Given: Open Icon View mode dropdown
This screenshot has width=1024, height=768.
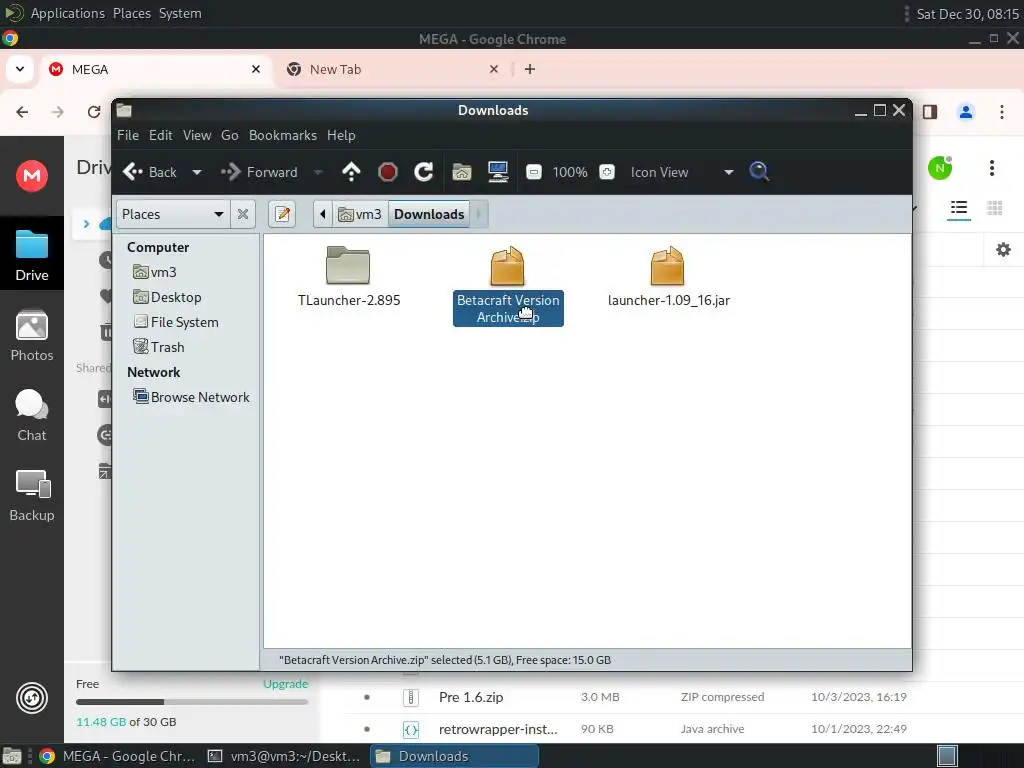Looking at the screenshot, I should click(x=681, y=172).
